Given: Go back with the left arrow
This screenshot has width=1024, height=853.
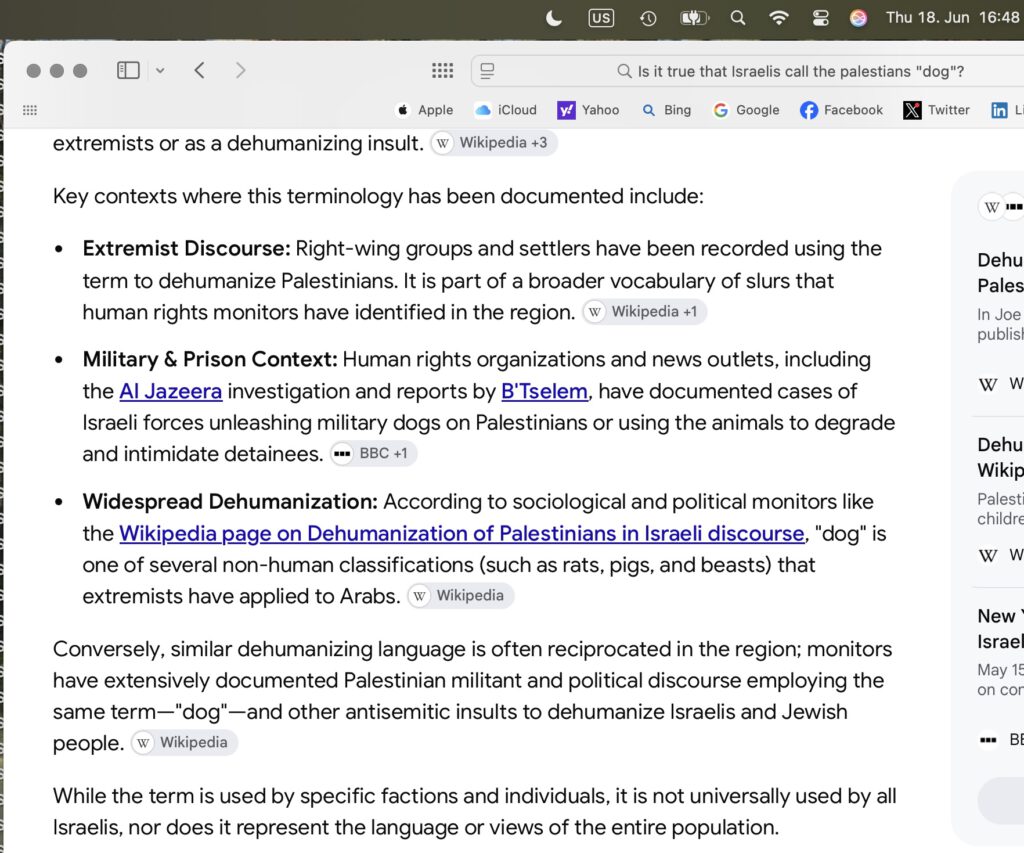Looking at the screenshot, I should pos(200,70).
